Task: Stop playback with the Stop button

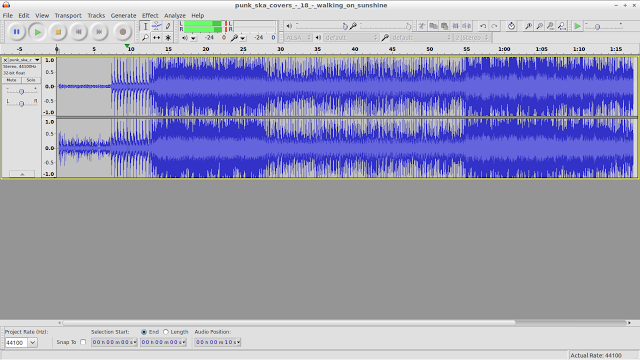Action: pyautogui.click(x=58, y=32)
